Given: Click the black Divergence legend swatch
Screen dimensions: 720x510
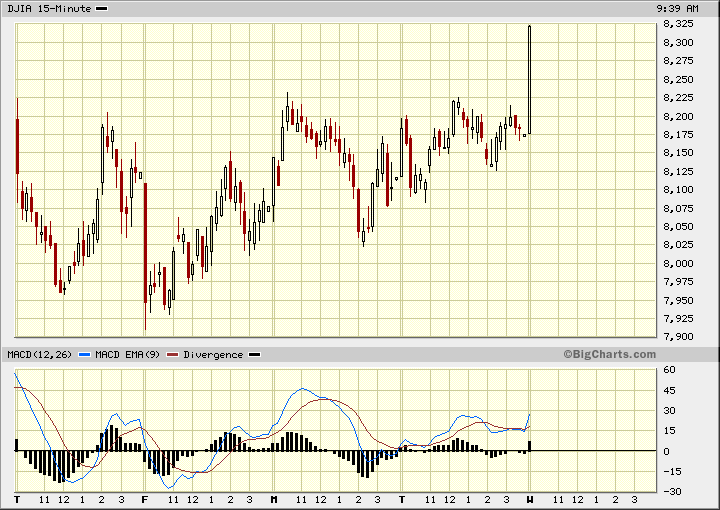Looking at the screenshot, I should pyautogui.click(x=253, y=355).
